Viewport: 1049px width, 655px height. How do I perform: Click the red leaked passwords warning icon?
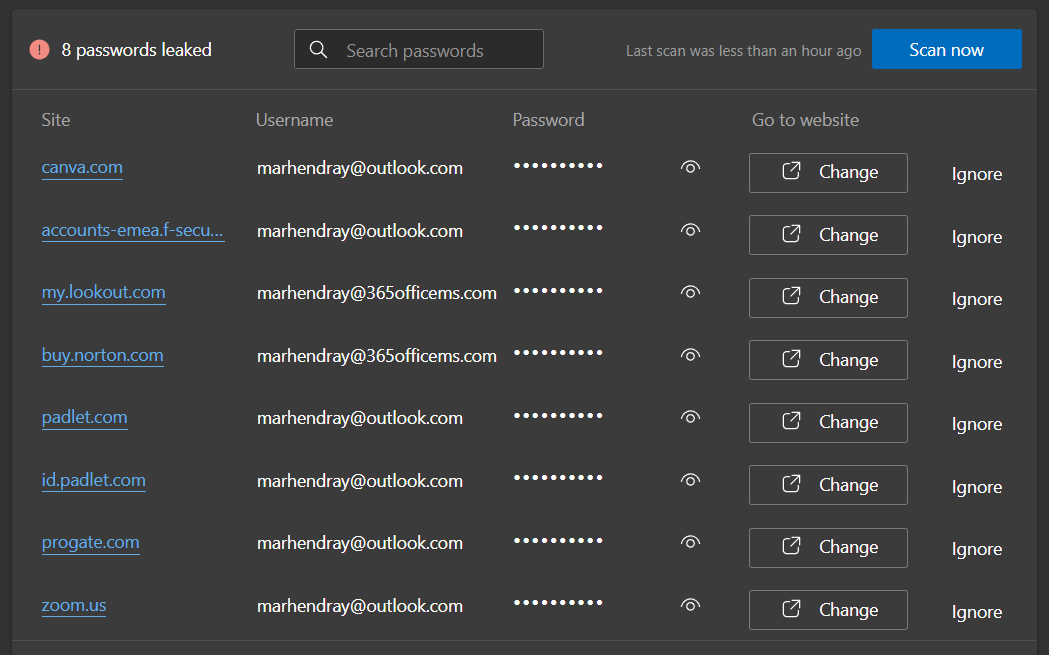(x=39, y=50)
